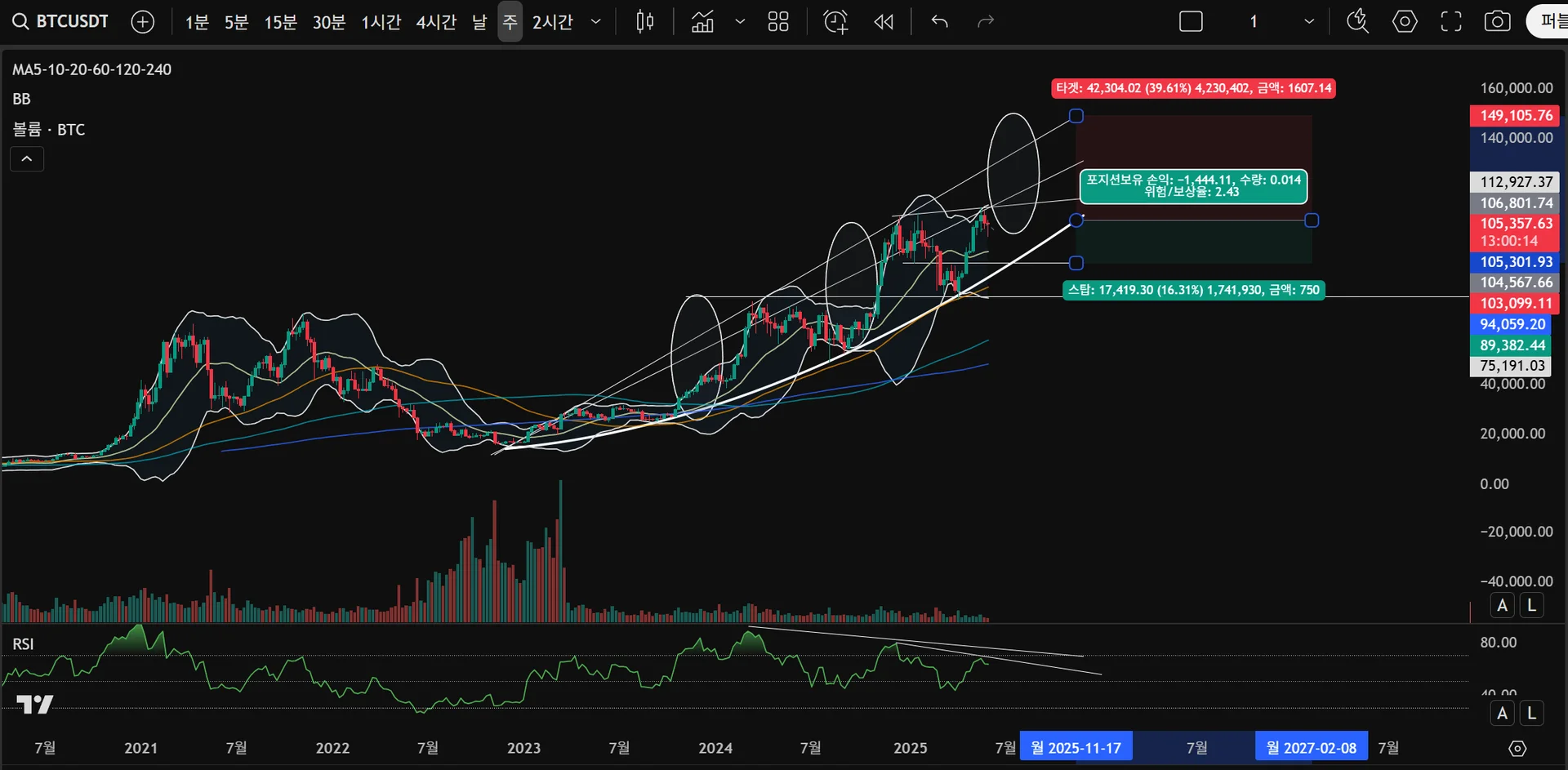Click the TradingView logo
The image size is (1568, 770).
click(x=35, y=705)
